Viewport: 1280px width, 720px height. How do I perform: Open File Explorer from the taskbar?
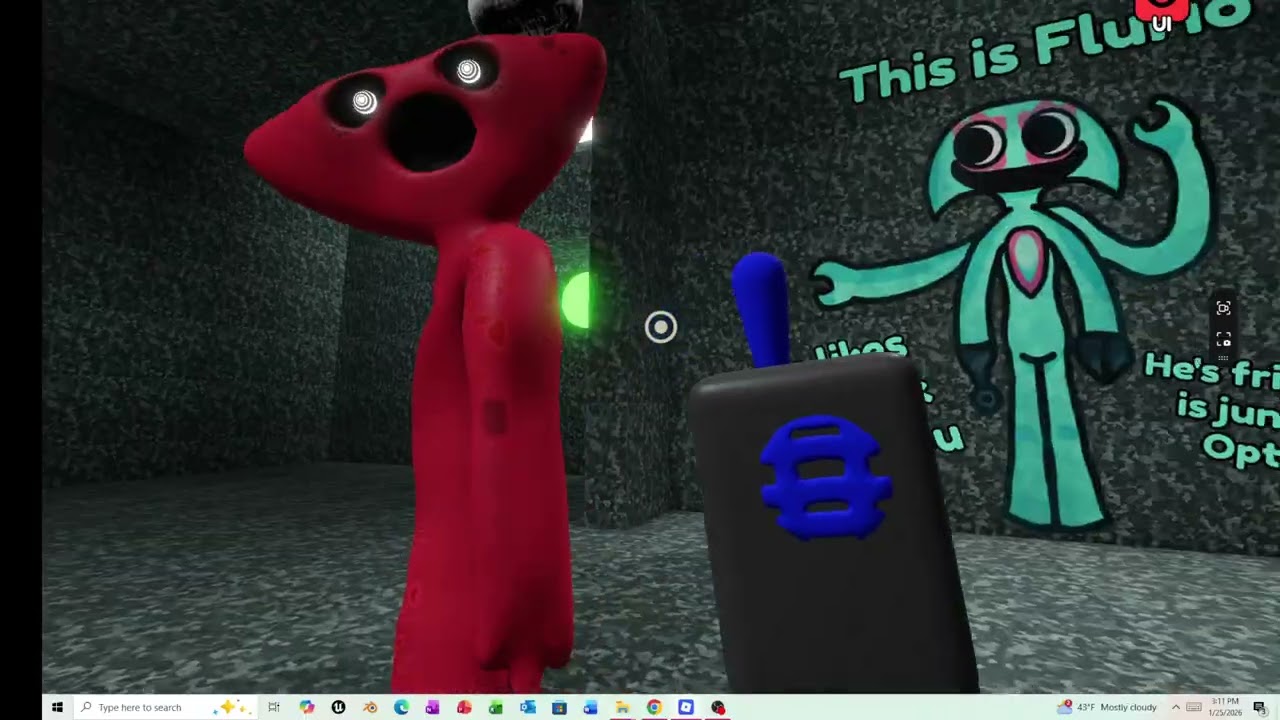tap(622, 707)
